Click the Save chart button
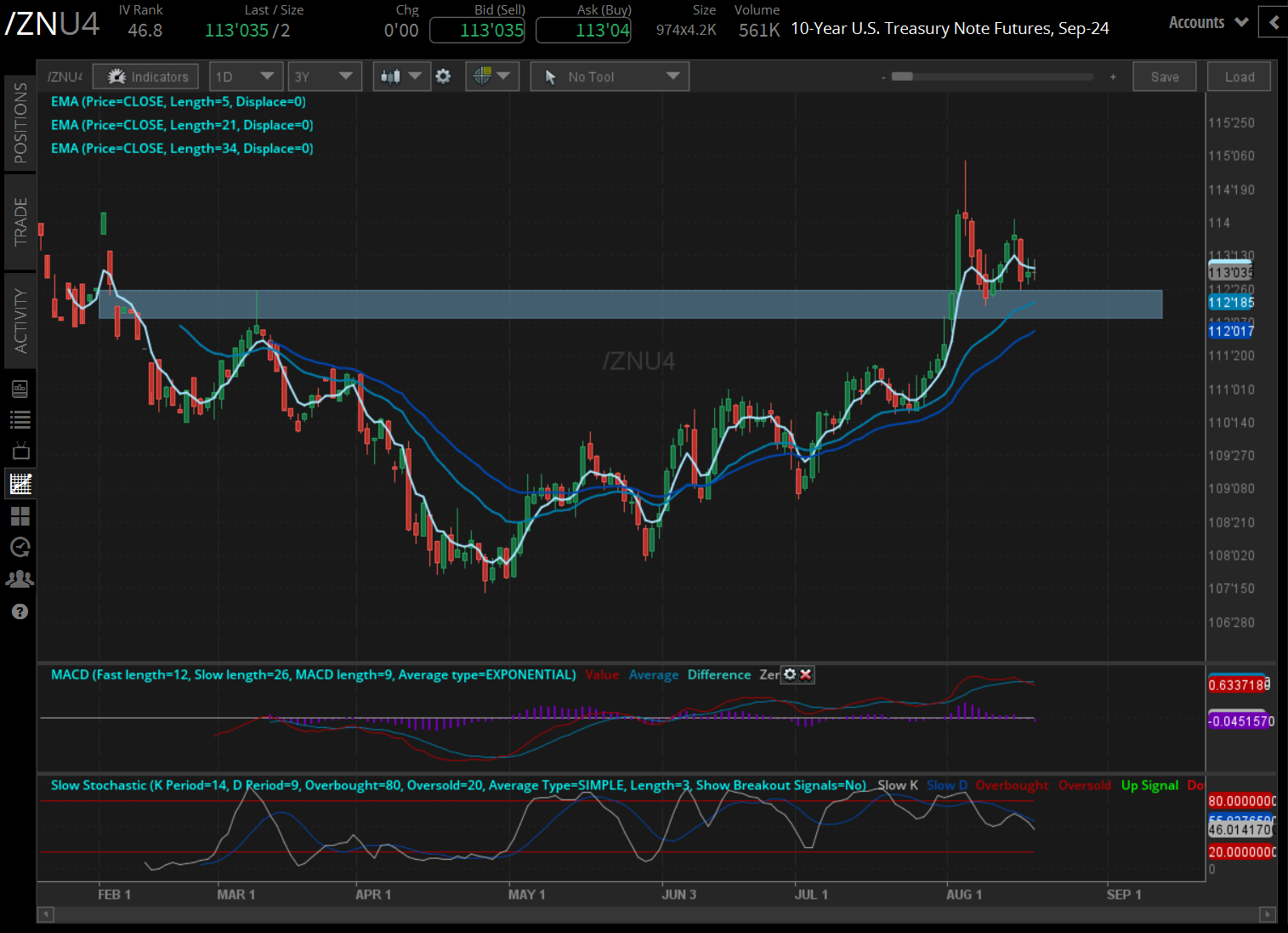1288x933 pixels. coord(1164,77)
